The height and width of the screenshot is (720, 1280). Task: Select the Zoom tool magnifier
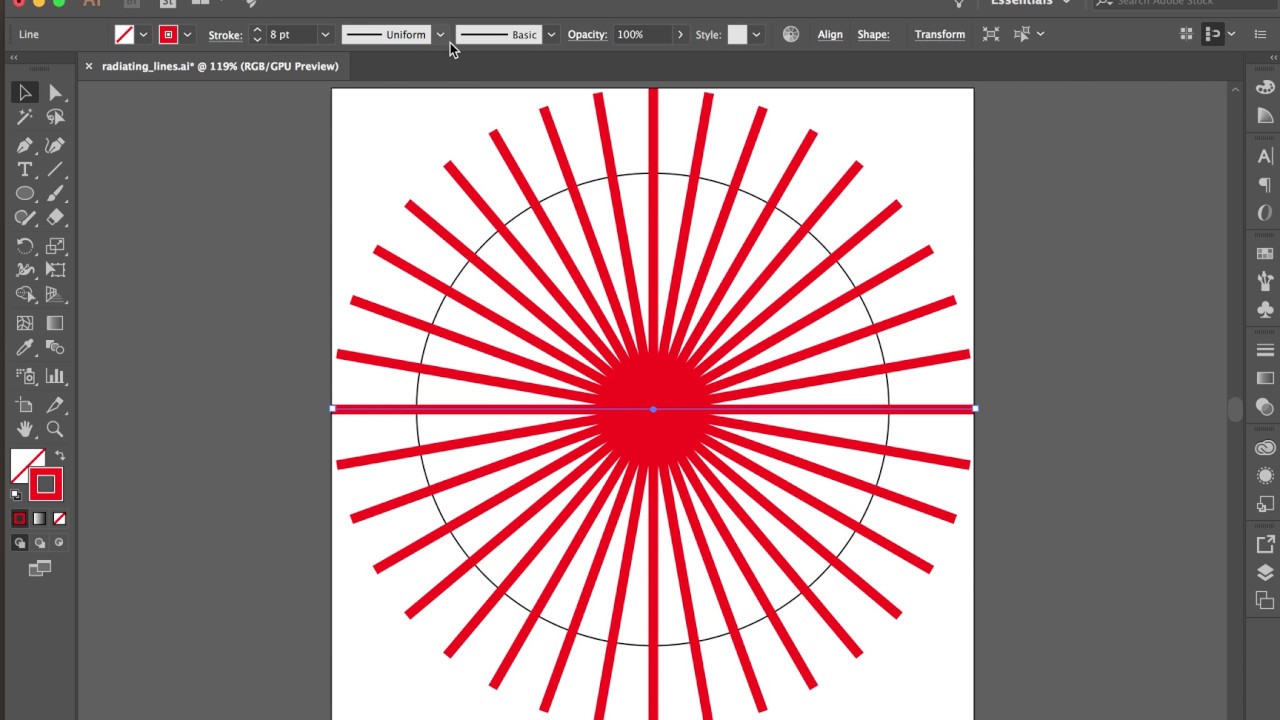point(55,429)
